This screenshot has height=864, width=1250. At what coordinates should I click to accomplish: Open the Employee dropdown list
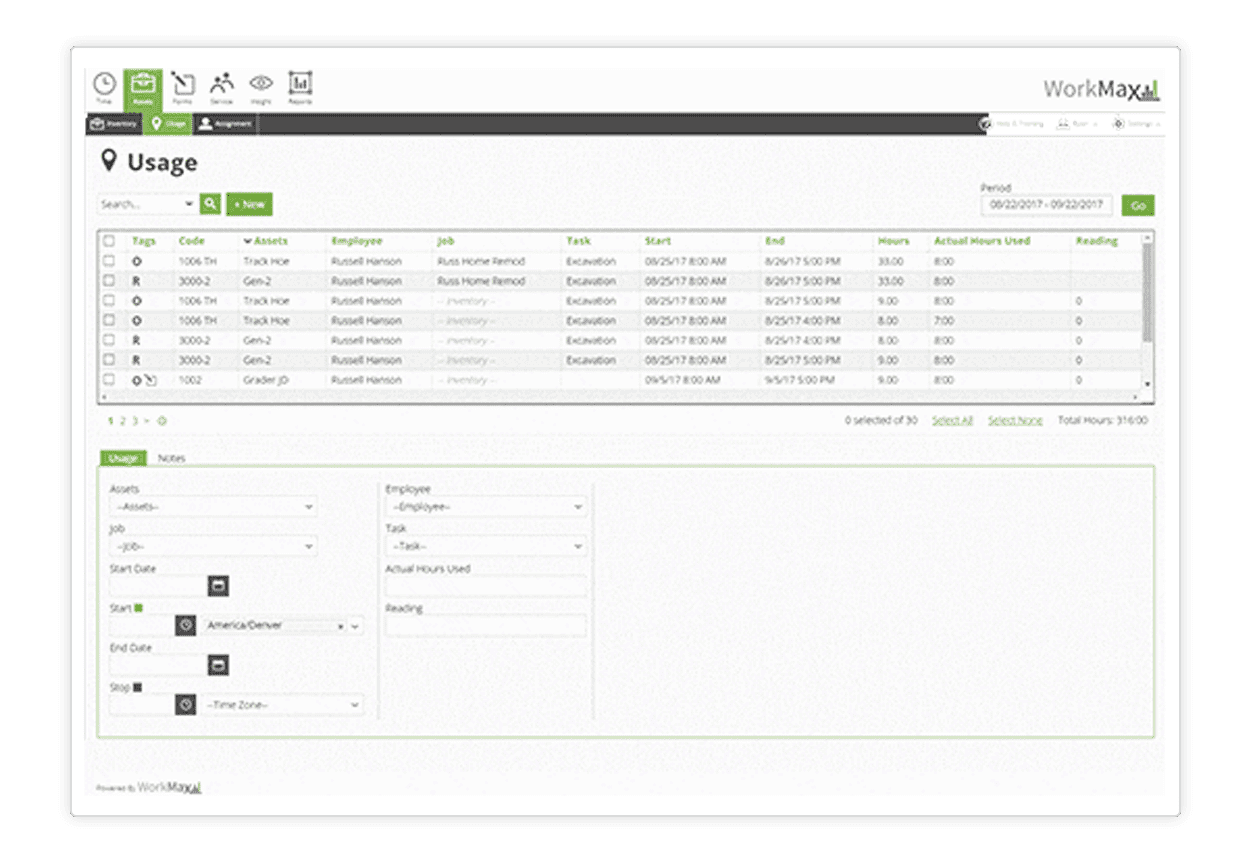[486, 507]
